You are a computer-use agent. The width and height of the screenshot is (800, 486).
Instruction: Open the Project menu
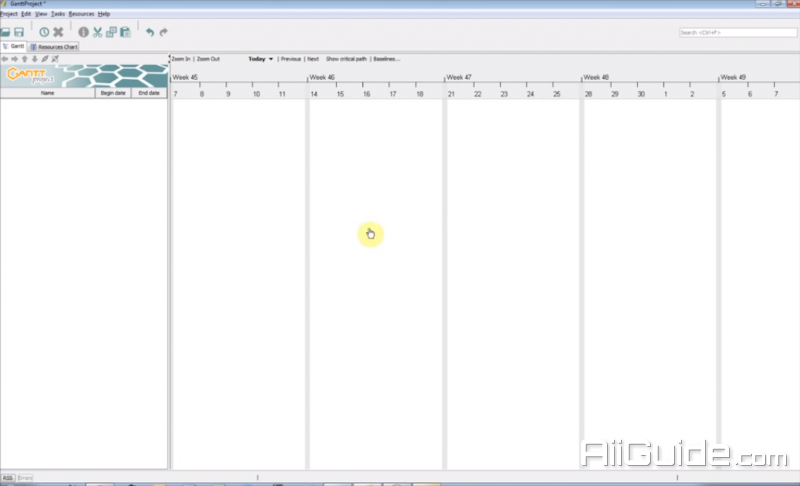coord(9,14)
